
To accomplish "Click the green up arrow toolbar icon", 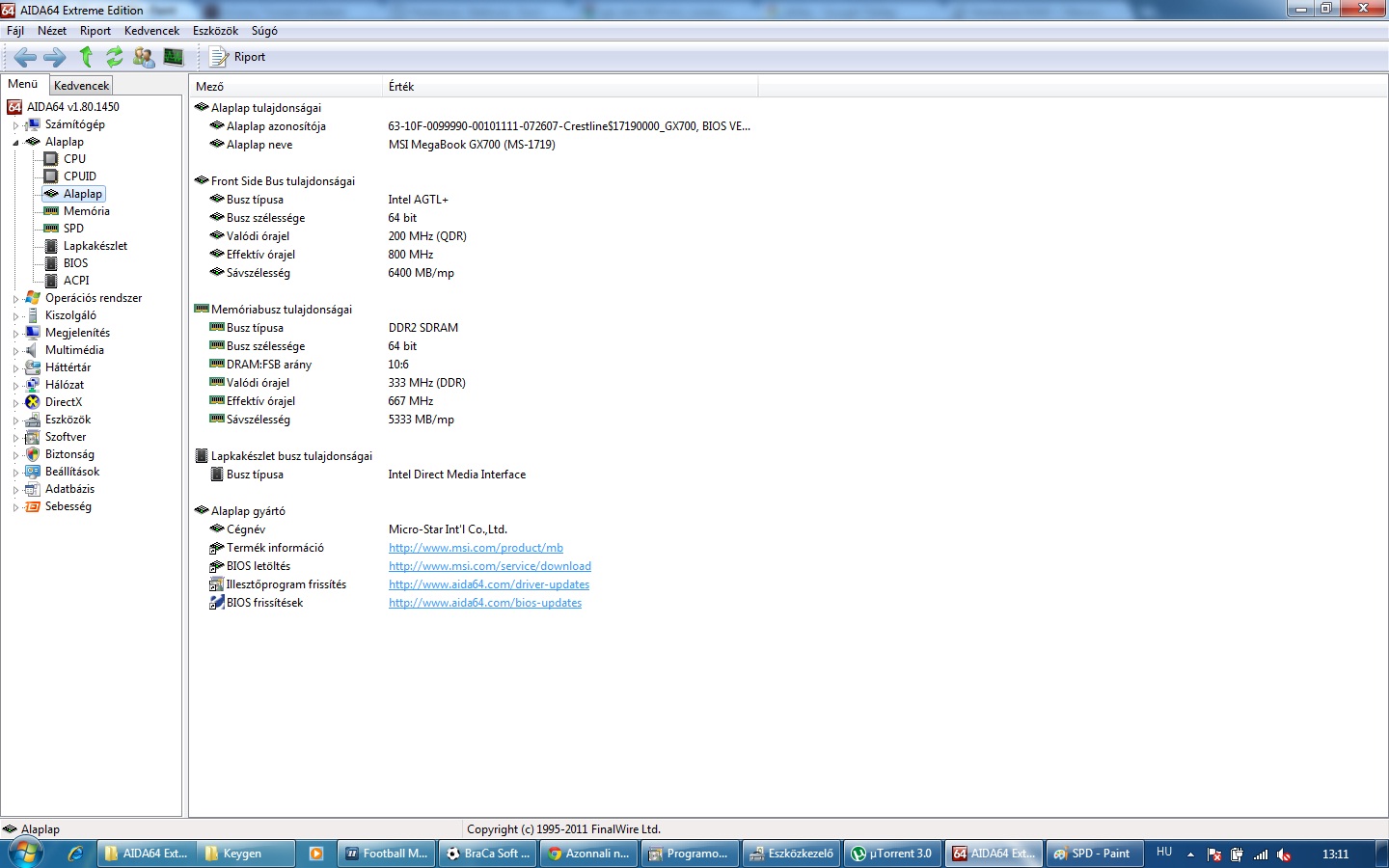I will click(86, 57).
